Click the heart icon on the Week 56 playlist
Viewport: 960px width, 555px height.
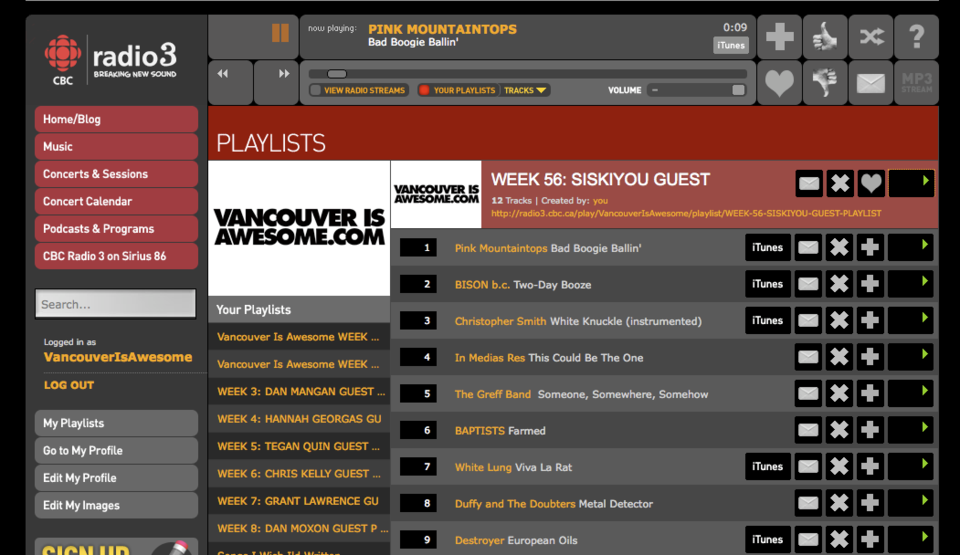pyautogui.click(x=871, y=183)
